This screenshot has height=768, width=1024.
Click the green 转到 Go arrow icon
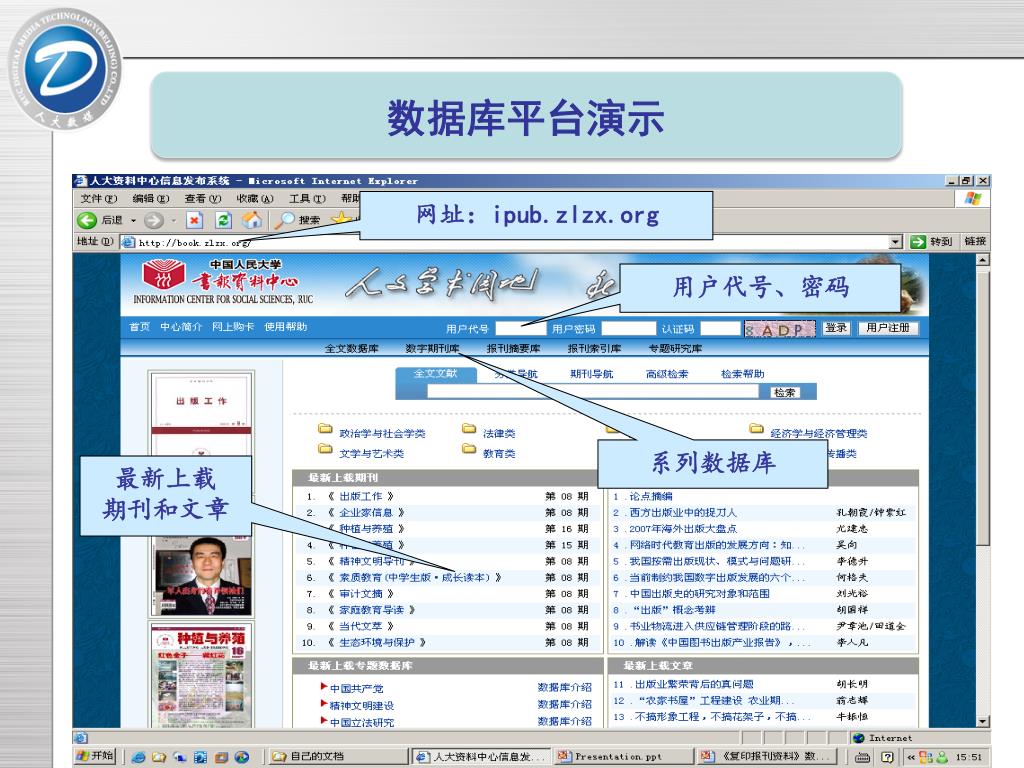point(918,242)
